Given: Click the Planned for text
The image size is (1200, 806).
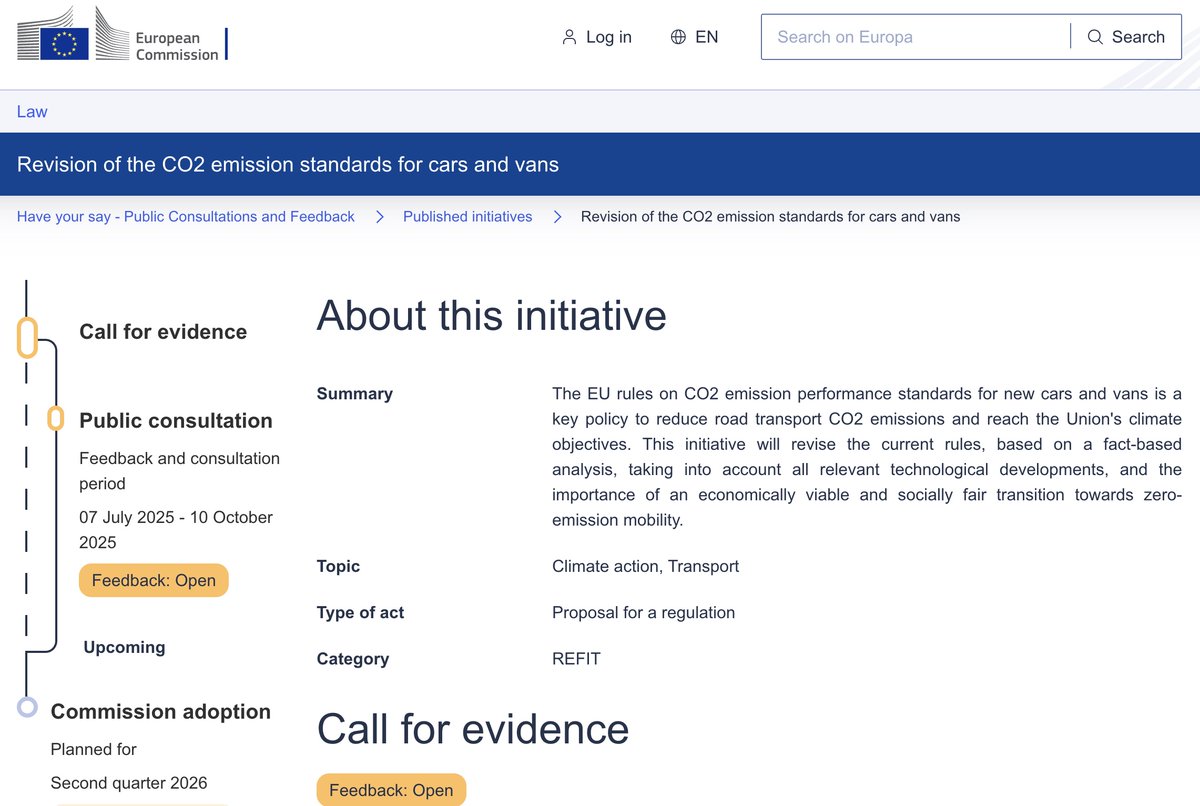Looking at the screenshot, I should click(x=94, y=749).
